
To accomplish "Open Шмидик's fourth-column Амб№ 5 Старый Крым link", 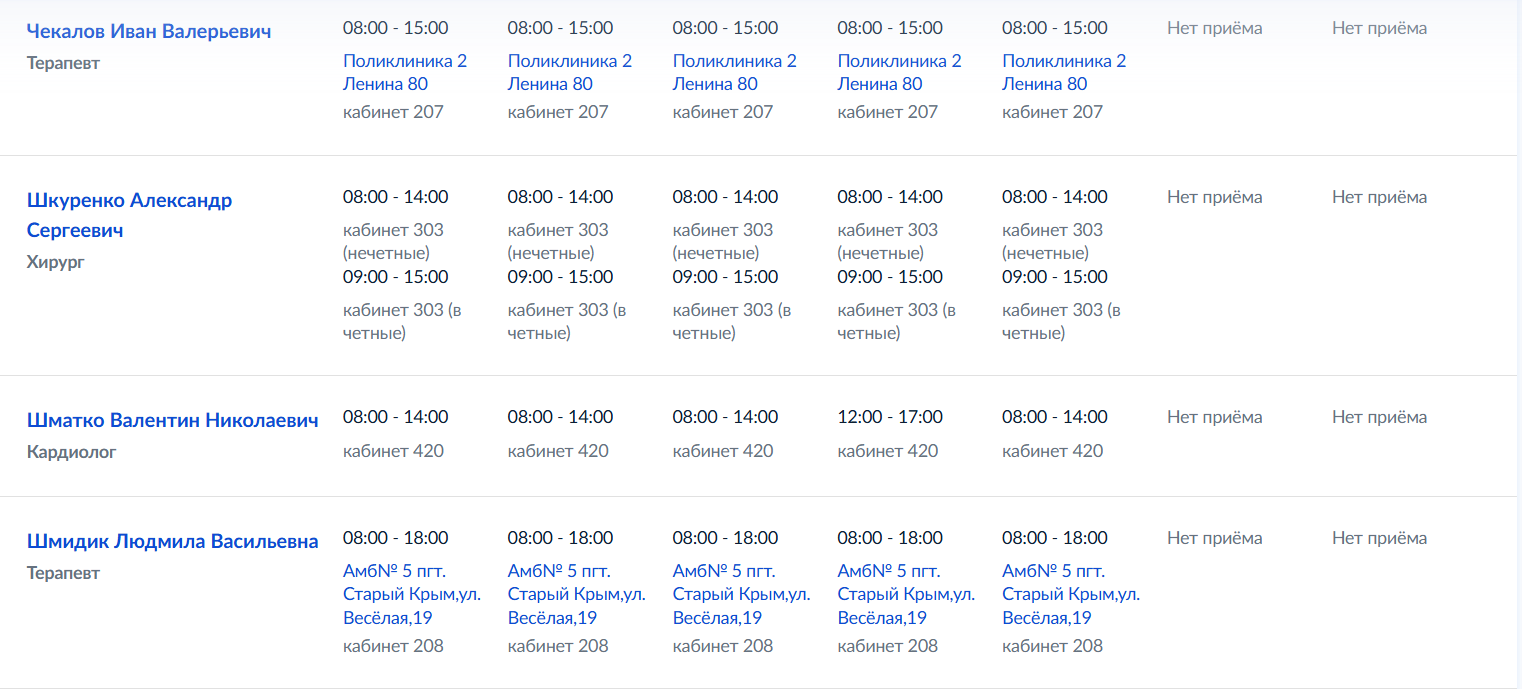I will pos(907,594).
